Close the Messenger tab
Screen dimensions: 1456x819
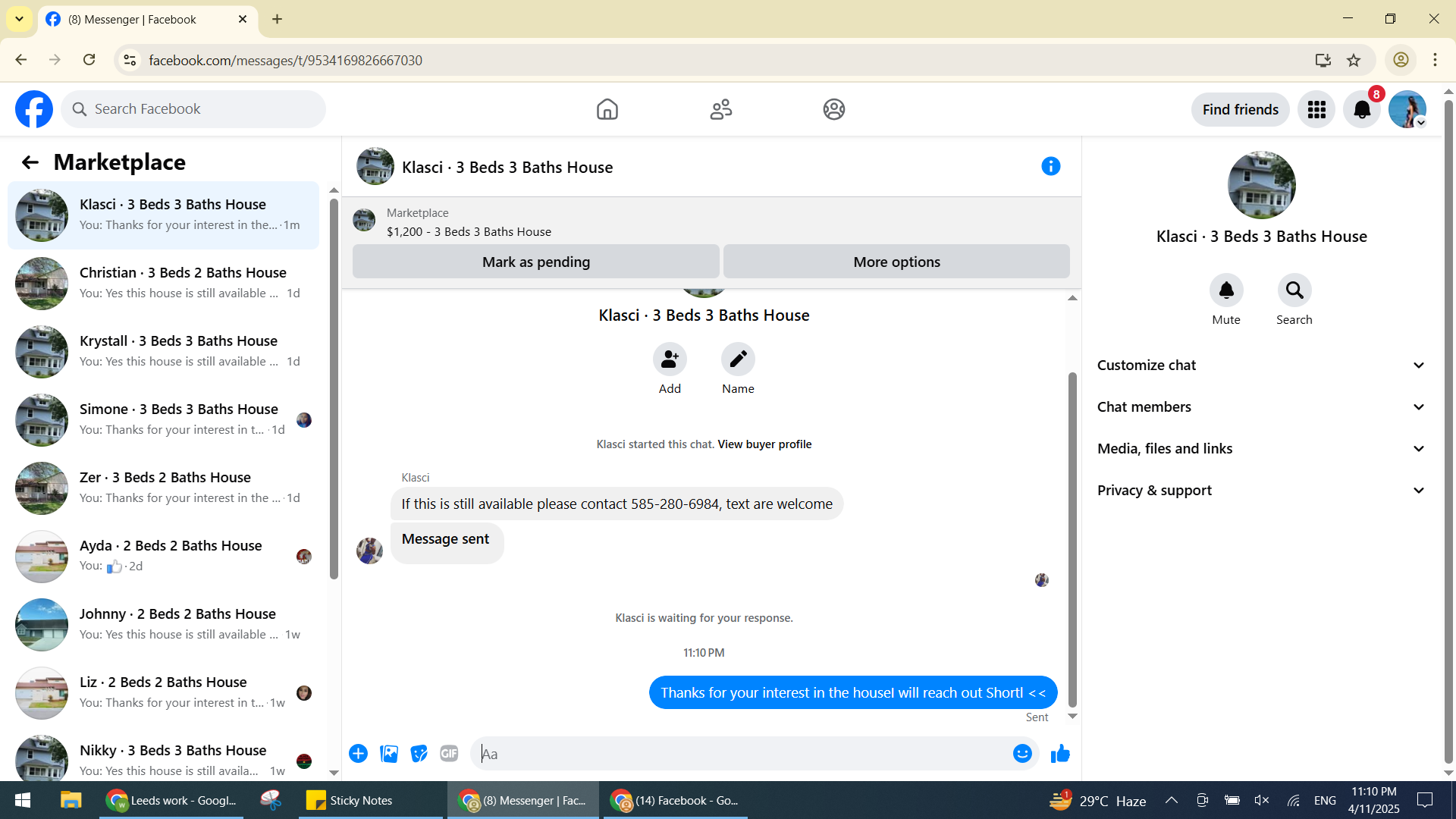click(x=243, y=19)
